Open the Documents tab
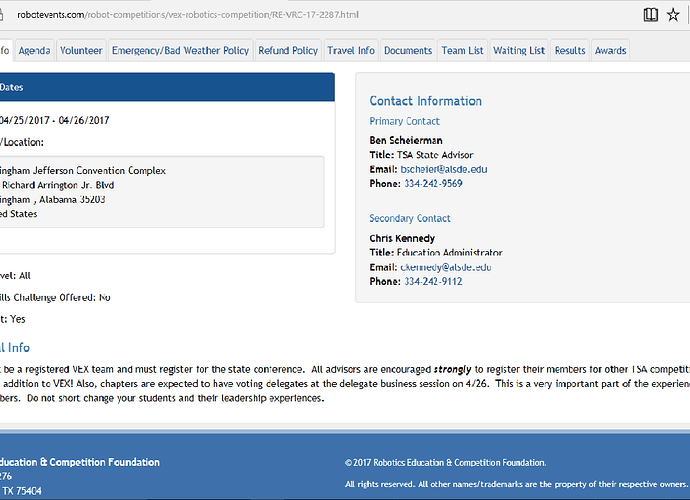The width and height of the screenshot is (690, 500). click(x=408, y=50)
